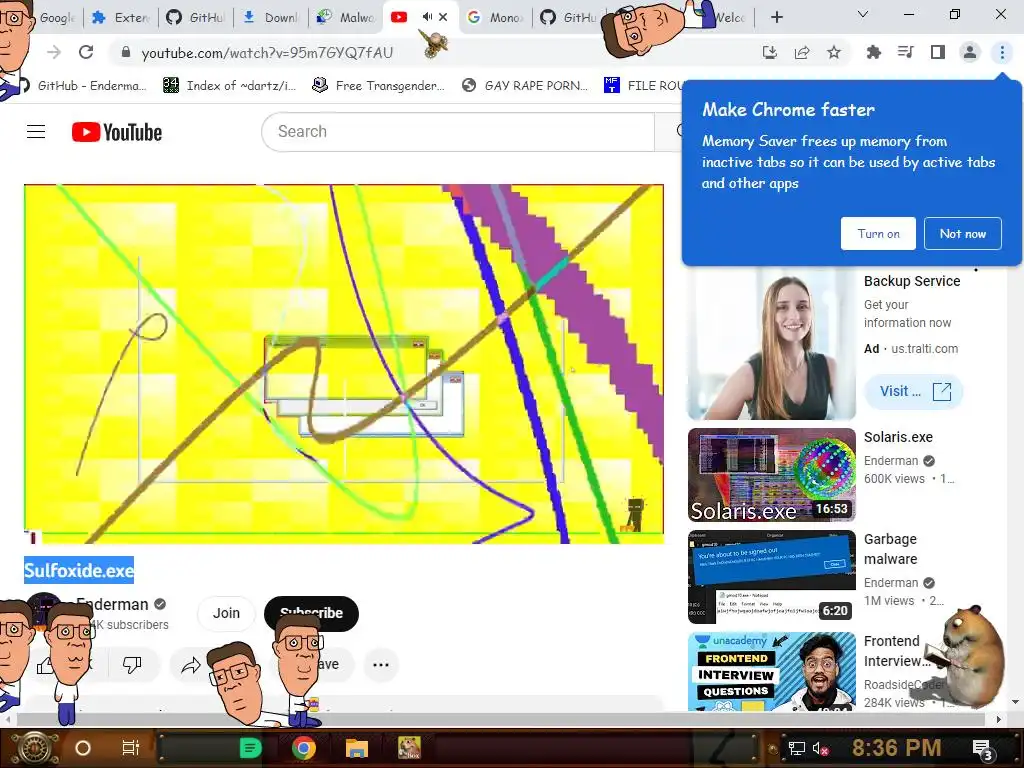Open Frontend Interview Questions thumbnail

point(771,671)
